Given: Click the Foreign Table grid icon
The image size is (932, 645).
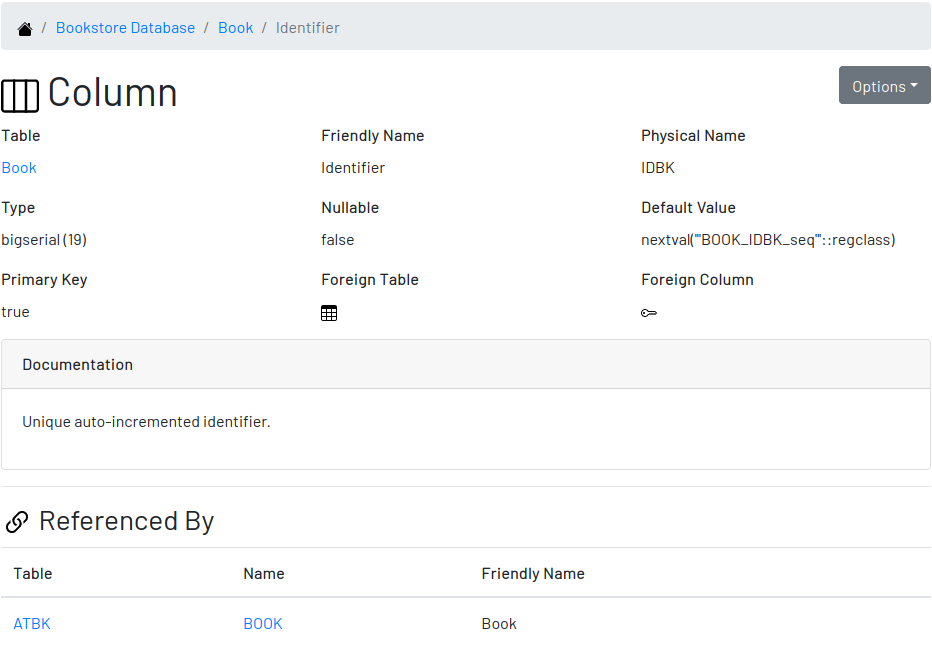Looking at the screenshot, I should [329, 313].
